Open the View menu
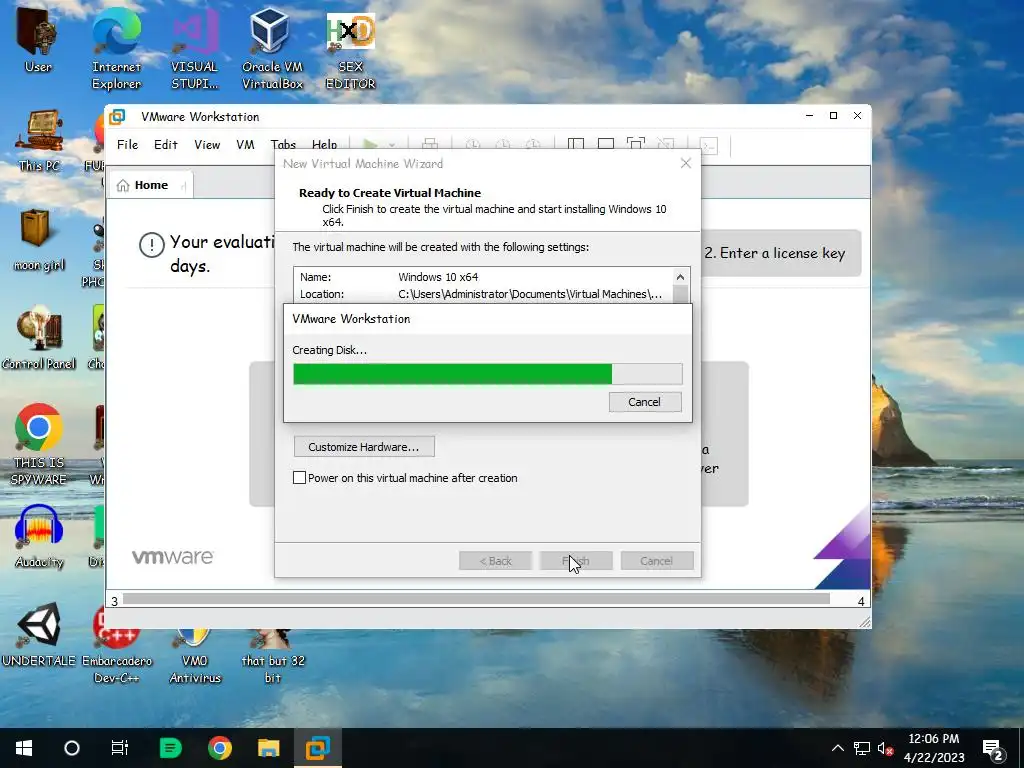The height and width of the screenshot is (768, 1024). pos(207,144)
